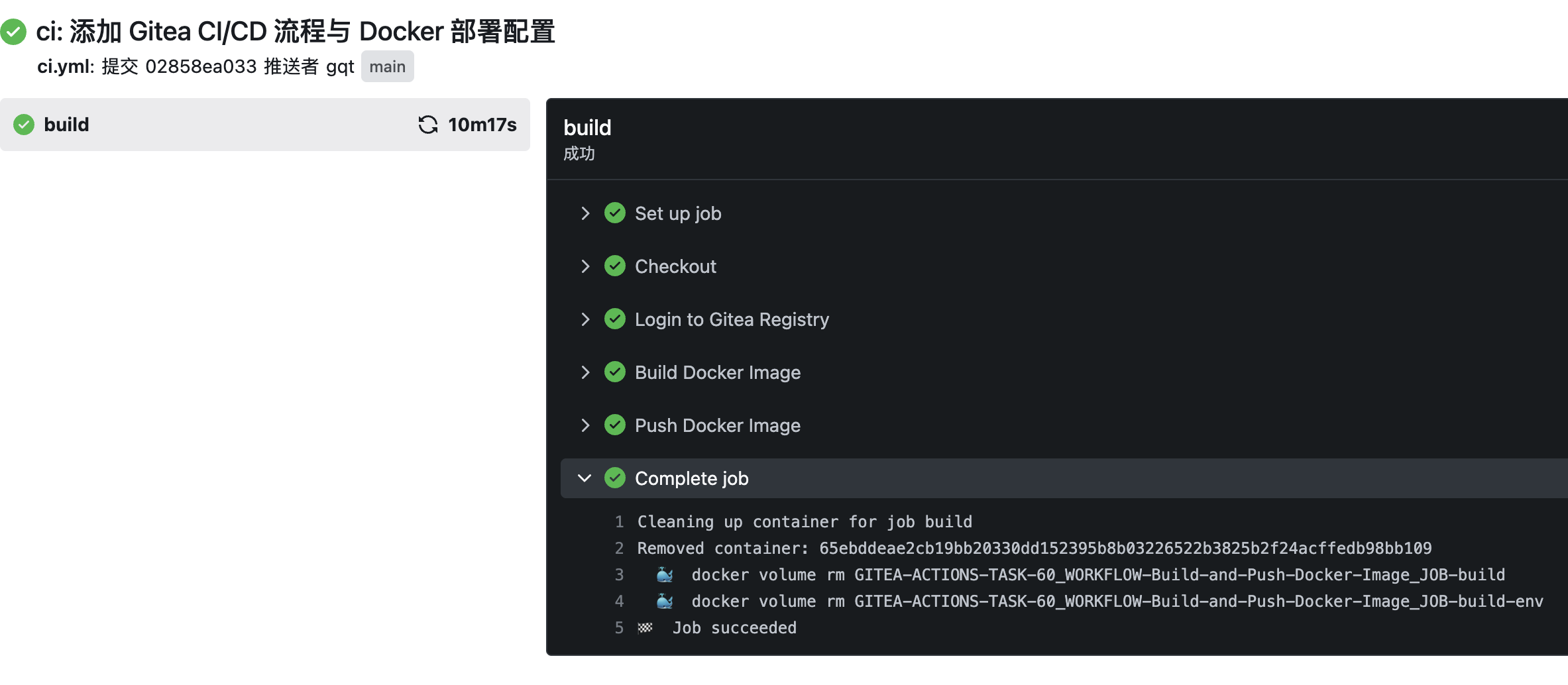The width and height of the screenshot is (1568, 685).
Task: Open commit 02858ea033 link
Action: 200,67
